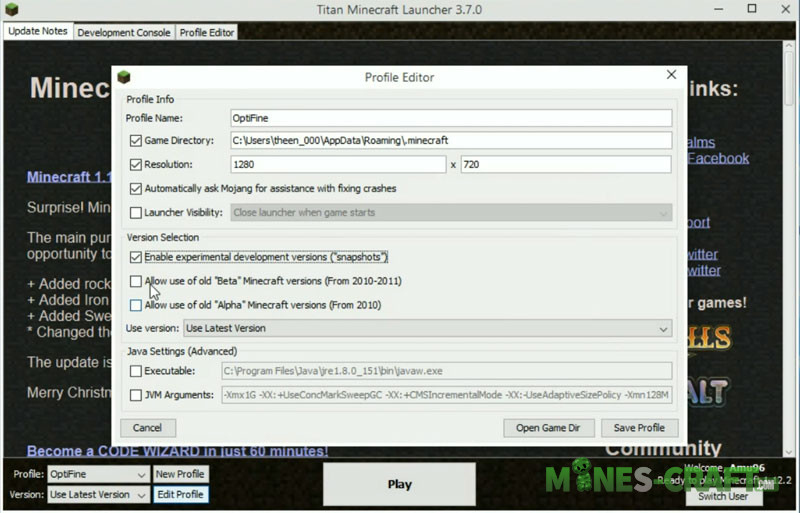Click the Minecraft block icon in launcher title bar
Viewport: 800px width, 513px height.
click(11, 9)
